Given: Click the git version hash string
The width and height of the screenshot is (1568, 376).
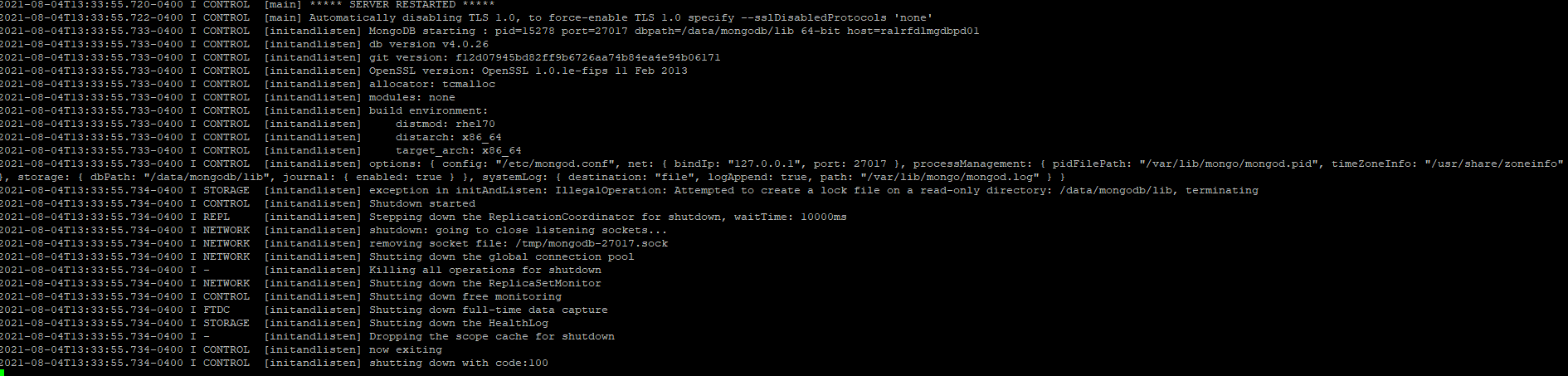Looking at the screenshot, I should (587, 57).
